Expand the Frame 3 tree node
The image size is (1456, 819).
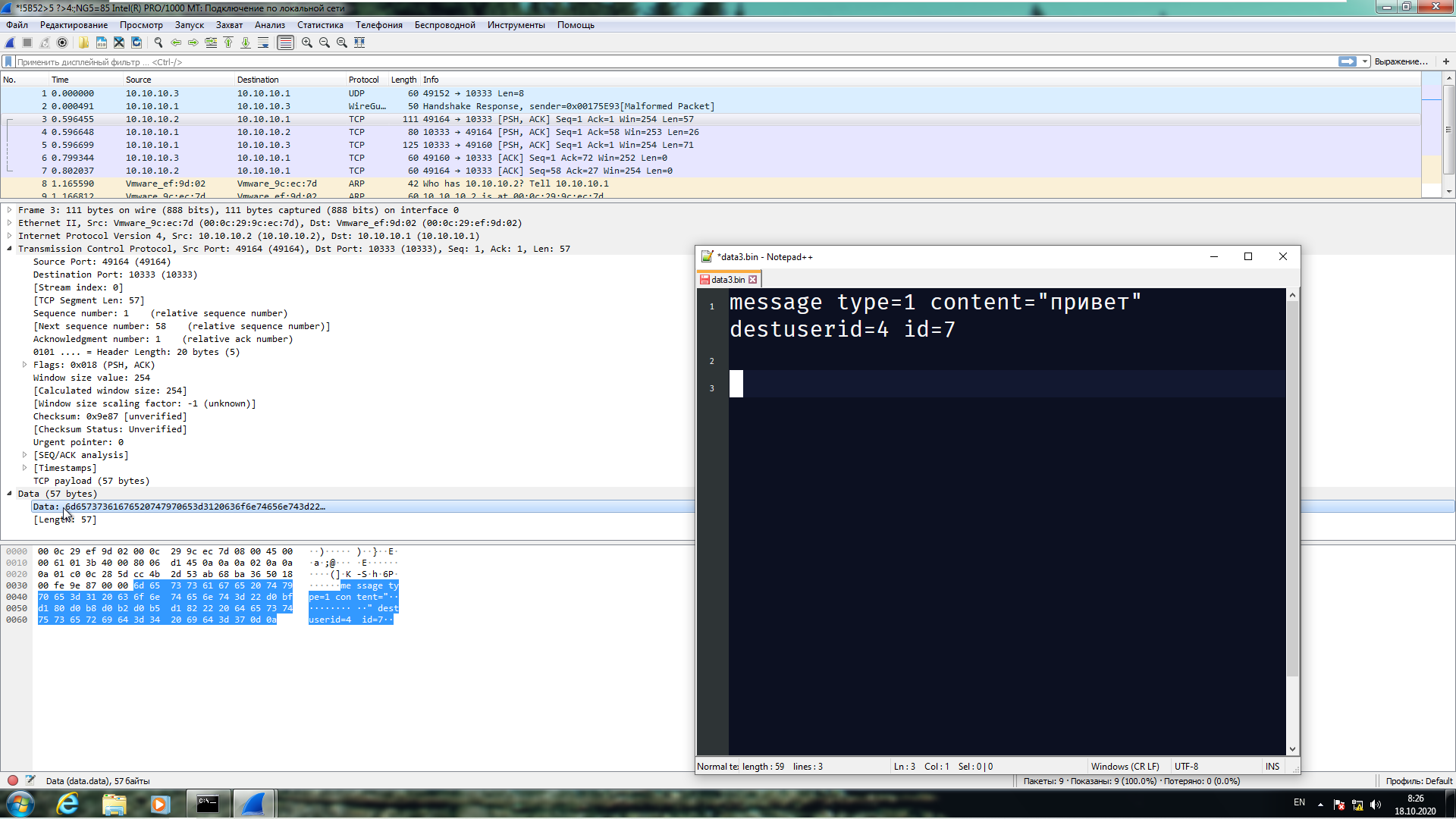tap(9, 210)
